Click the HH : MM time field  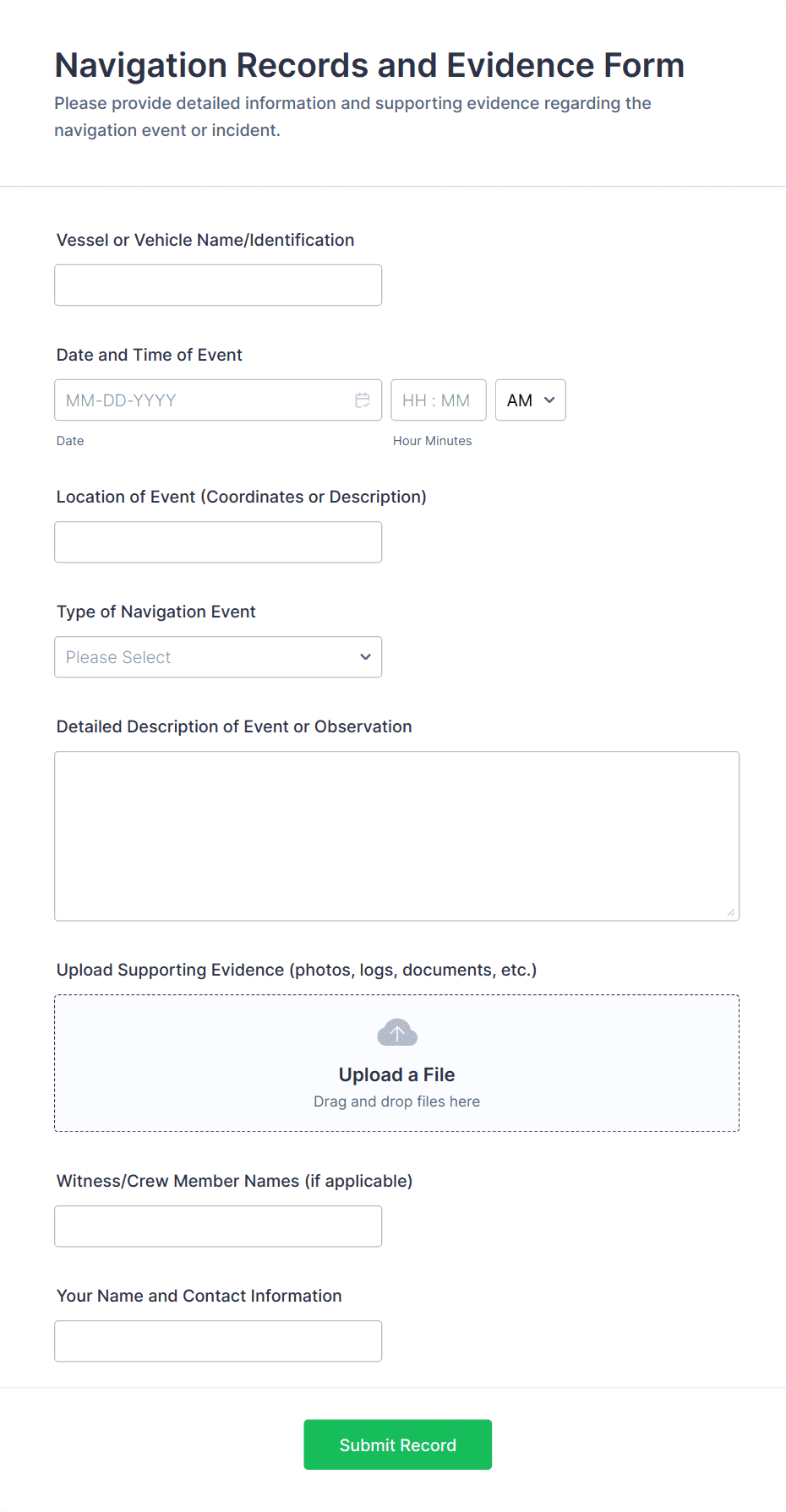pos(438,400)
